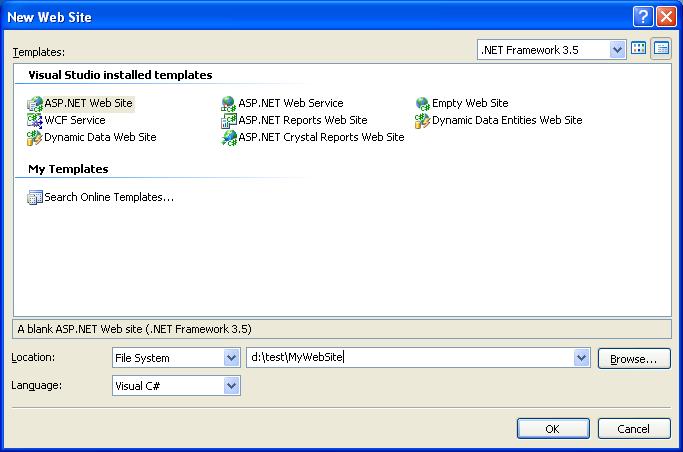Select the WCF Service template icon
The width and height of the screenshot is (683, 452).
click(35, 120)
